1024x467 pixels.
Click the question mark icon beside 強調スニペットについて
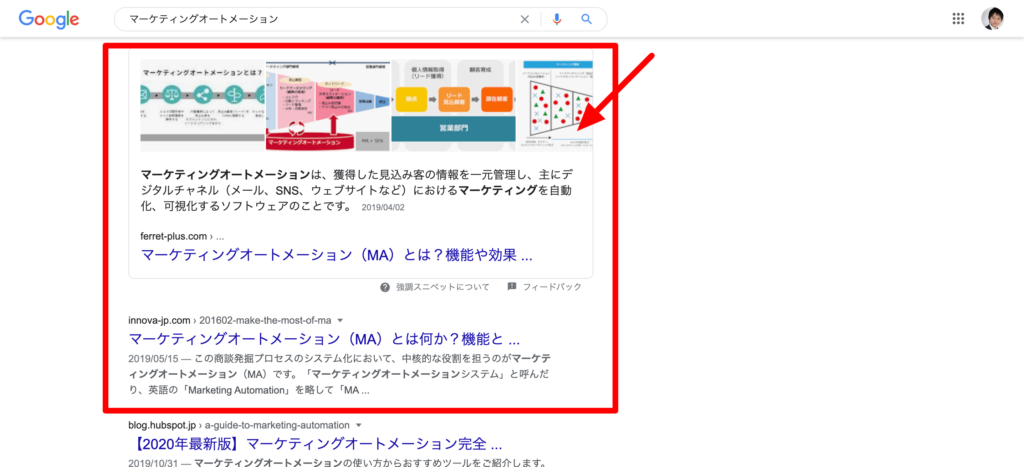click(385, 287)
